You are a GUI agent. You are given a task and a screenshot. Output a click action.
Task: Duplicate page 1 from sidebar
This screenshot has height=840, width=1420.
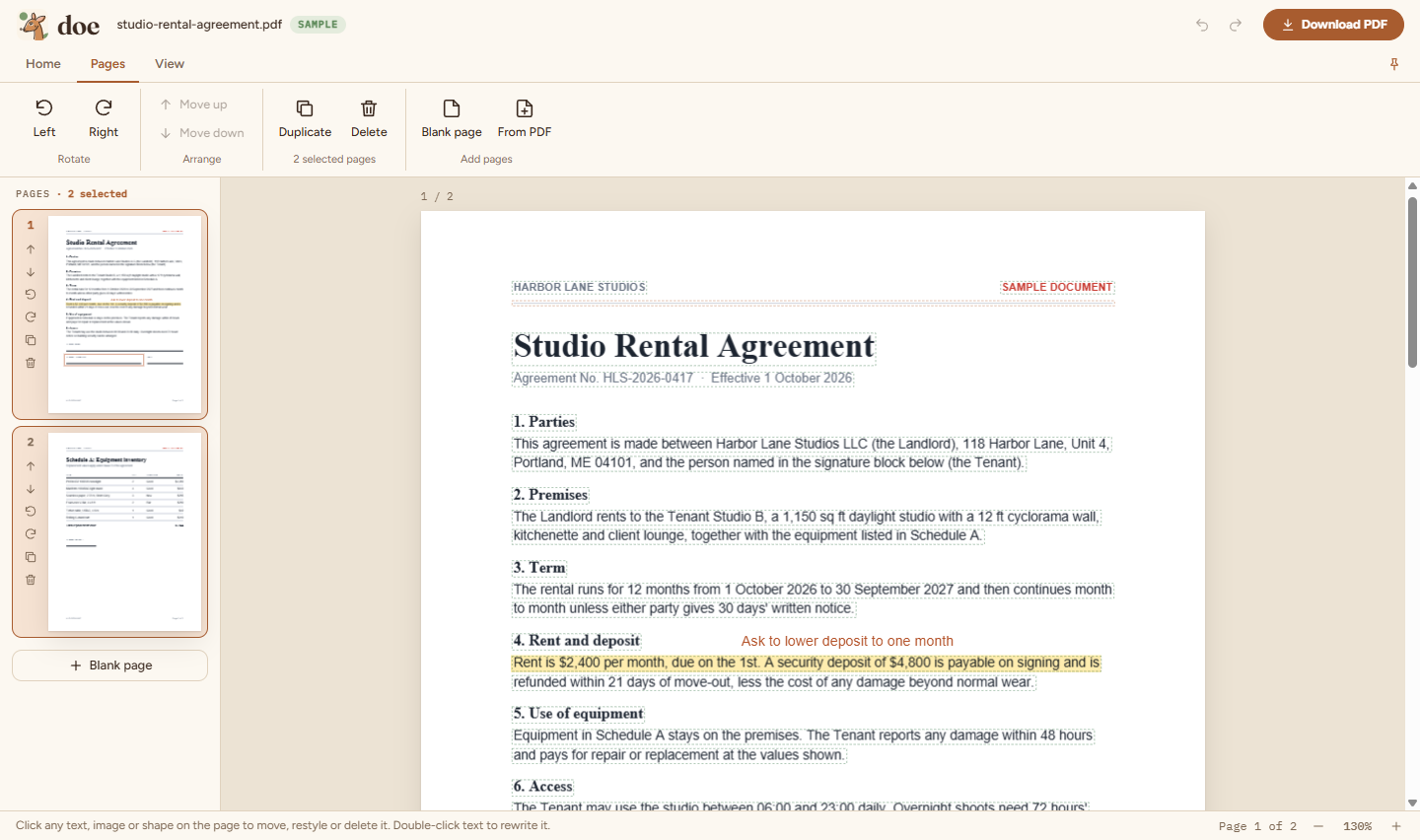point(31,340)
